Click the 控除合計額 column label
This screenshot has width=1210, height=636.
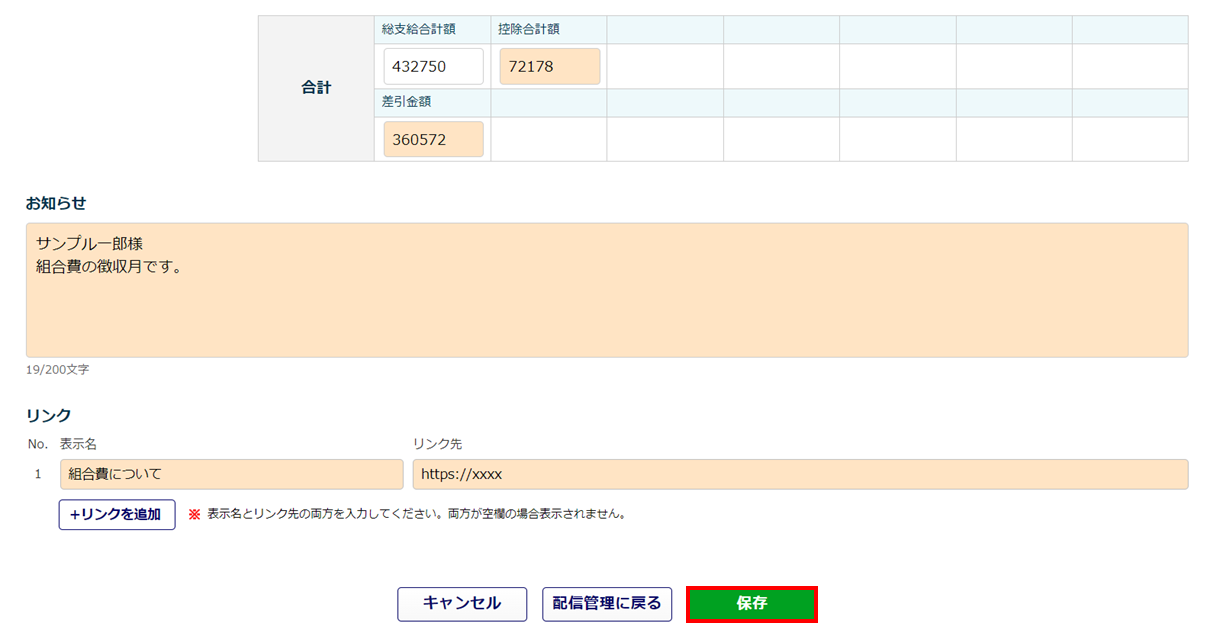[529, 30]
